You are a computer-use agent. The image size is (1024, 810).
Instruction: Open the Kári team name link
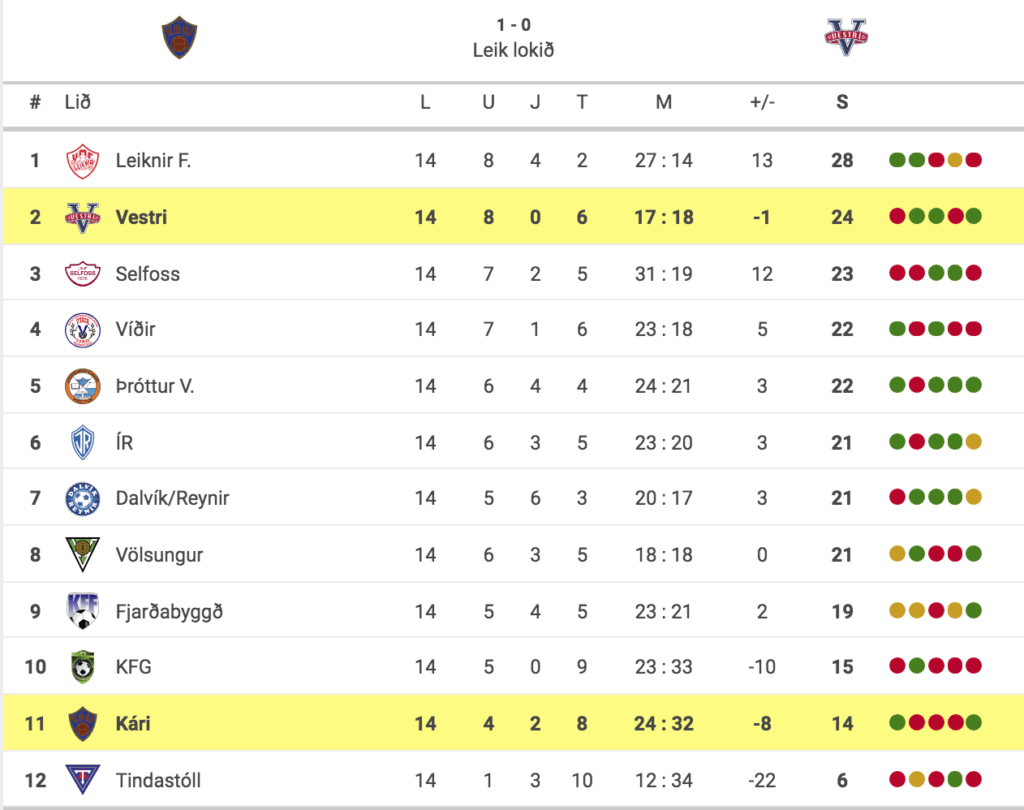coord(133,723)
